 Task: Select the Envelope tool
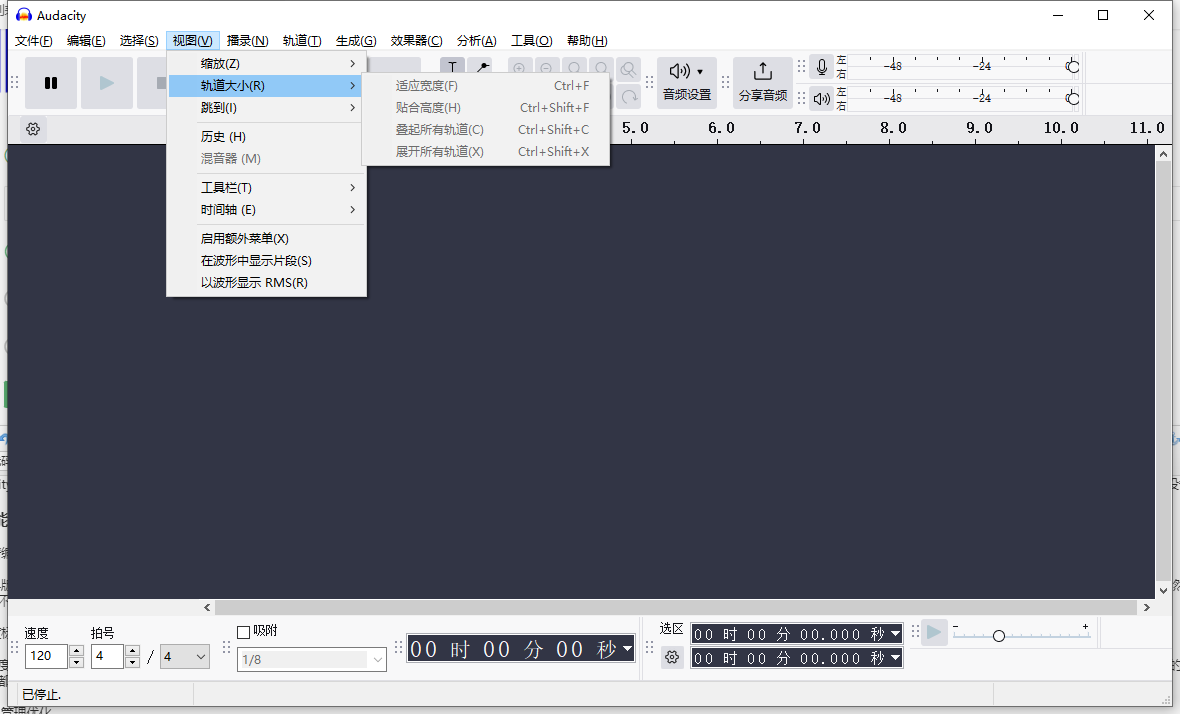(x=480, y=66)
